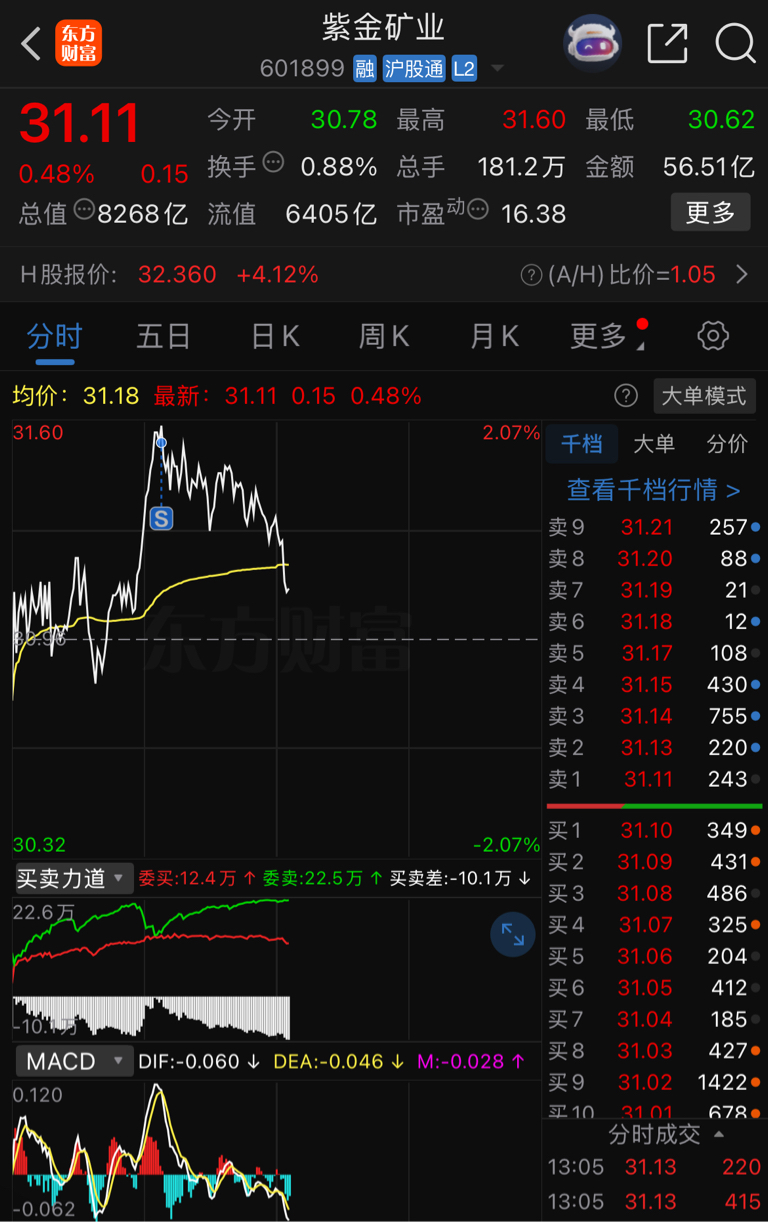Switch to 日K tab
The width and height of the screenshot is (768, 1222).
[275, 336]
